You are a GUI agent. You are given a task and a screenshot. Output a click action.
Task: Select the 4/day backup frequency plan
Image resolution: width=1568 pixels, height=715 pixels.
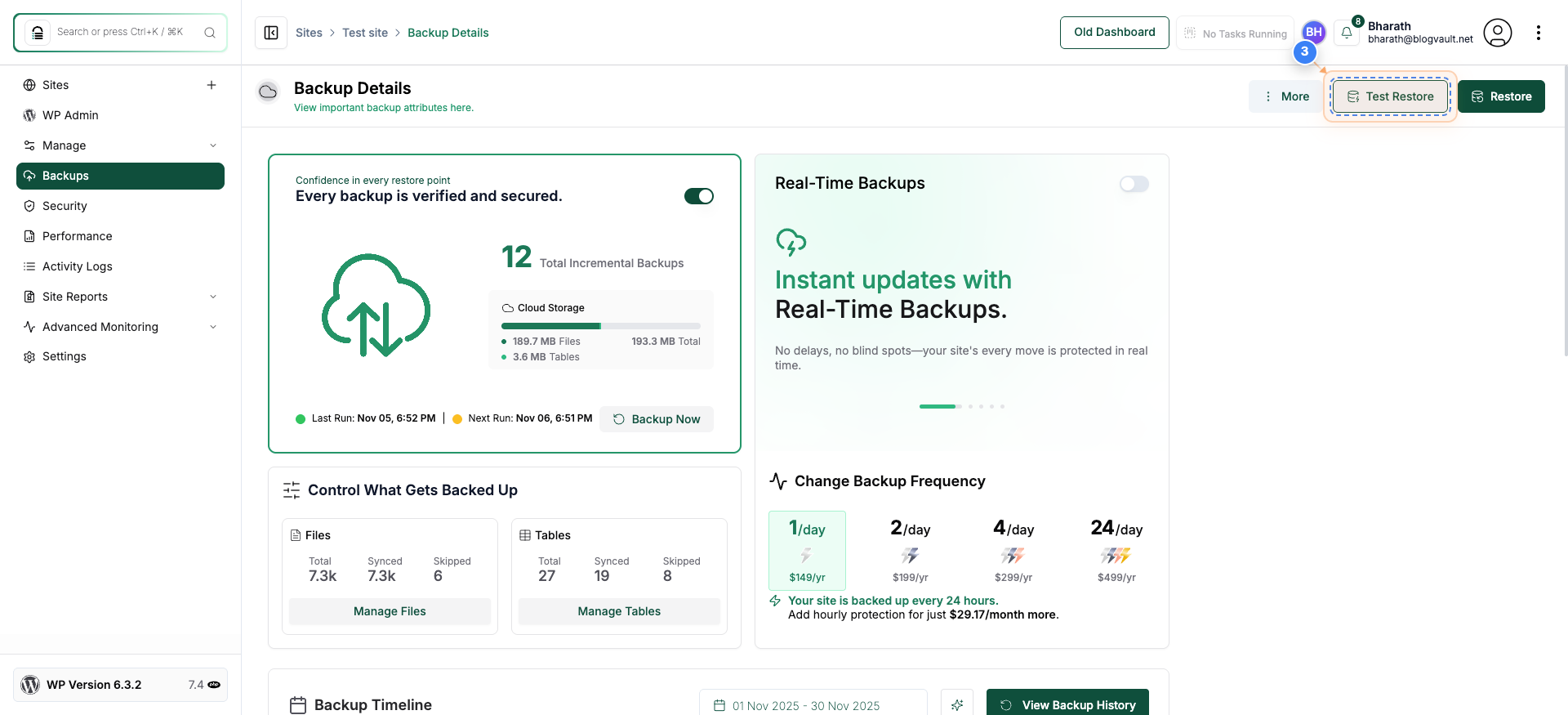click(x=1013, y=551)
